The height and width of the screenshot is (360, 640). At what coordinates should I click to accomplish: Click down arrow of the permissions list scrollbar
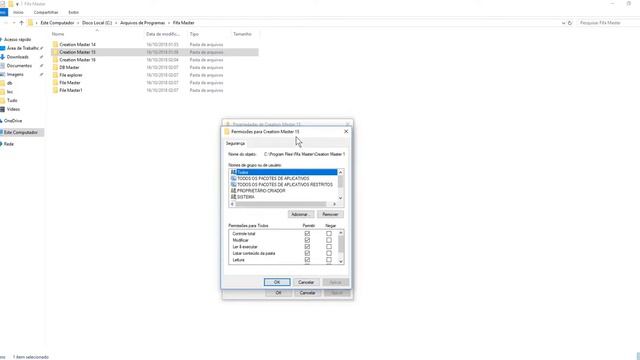[x=341, y=262]
